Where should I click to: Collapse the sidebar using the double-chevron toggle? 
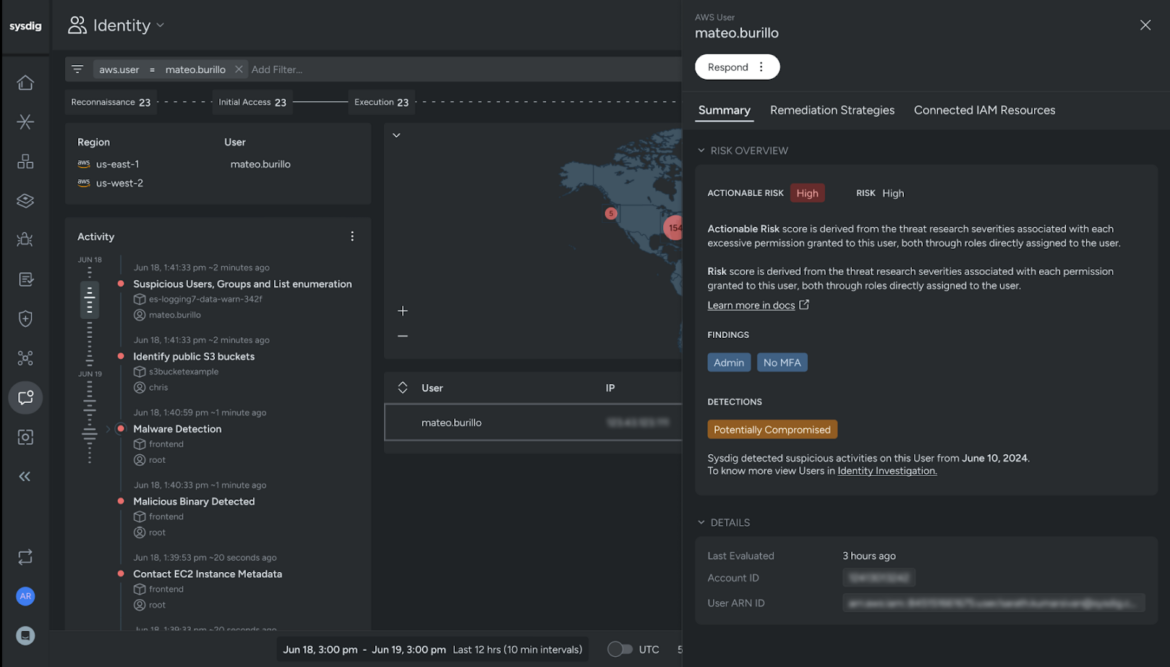pos(25,476)
